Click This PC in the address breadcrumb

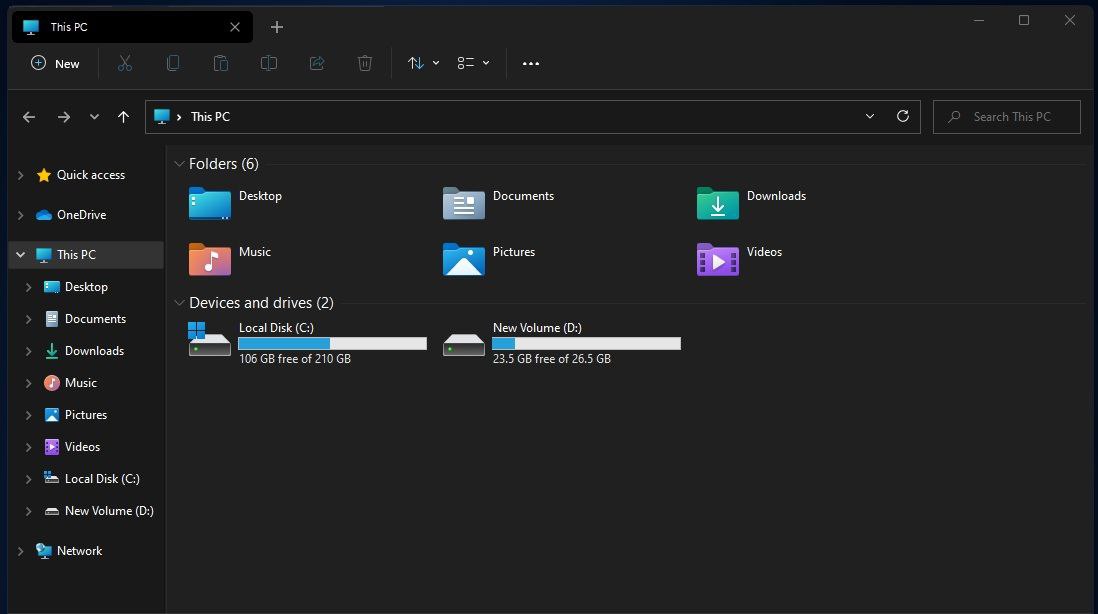[210, 117]
